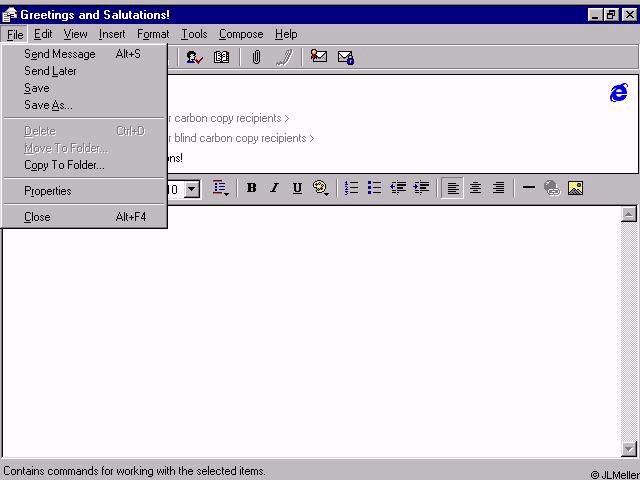Click the Insert Picture icon
Screen dimensions: 640x480
click(x=575, y=188)
